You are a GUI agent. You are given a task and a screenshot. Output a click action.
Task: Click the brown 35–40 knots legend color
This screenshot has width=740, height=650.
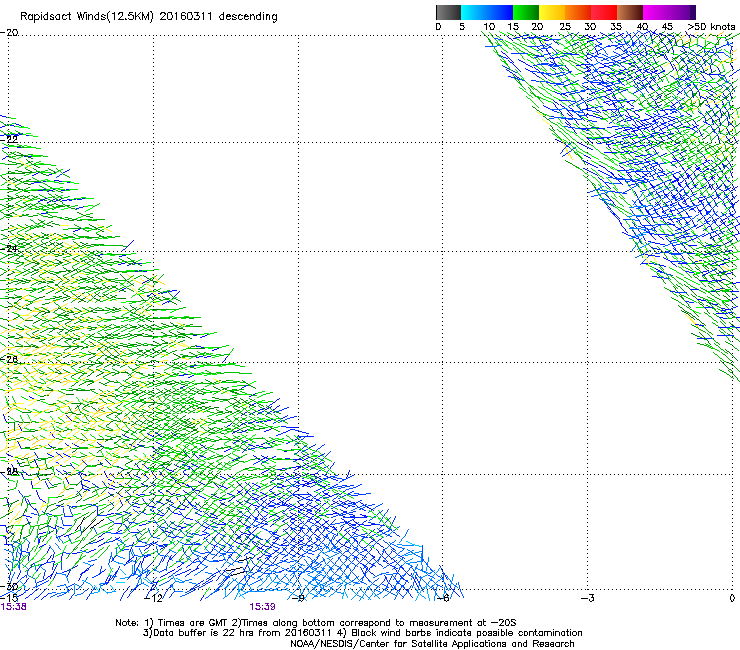(630, 12)
